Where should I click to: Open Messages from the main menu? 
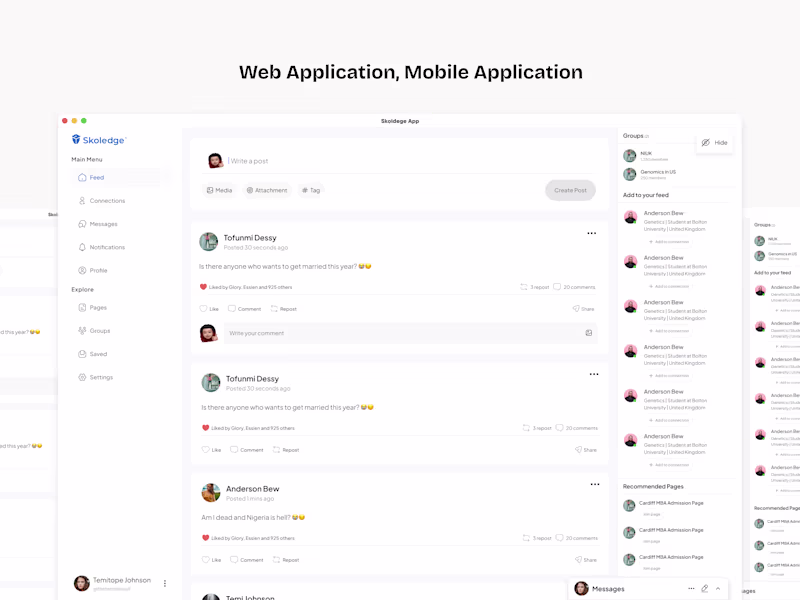coord(80,224)
